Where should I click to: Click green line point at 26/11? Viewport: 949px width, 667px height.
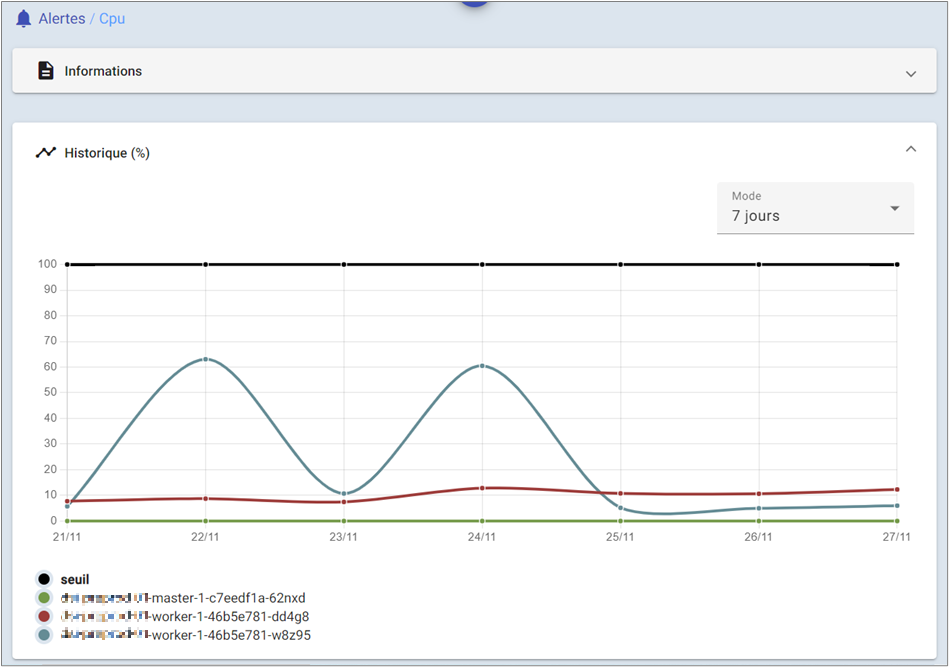(758, 521)
